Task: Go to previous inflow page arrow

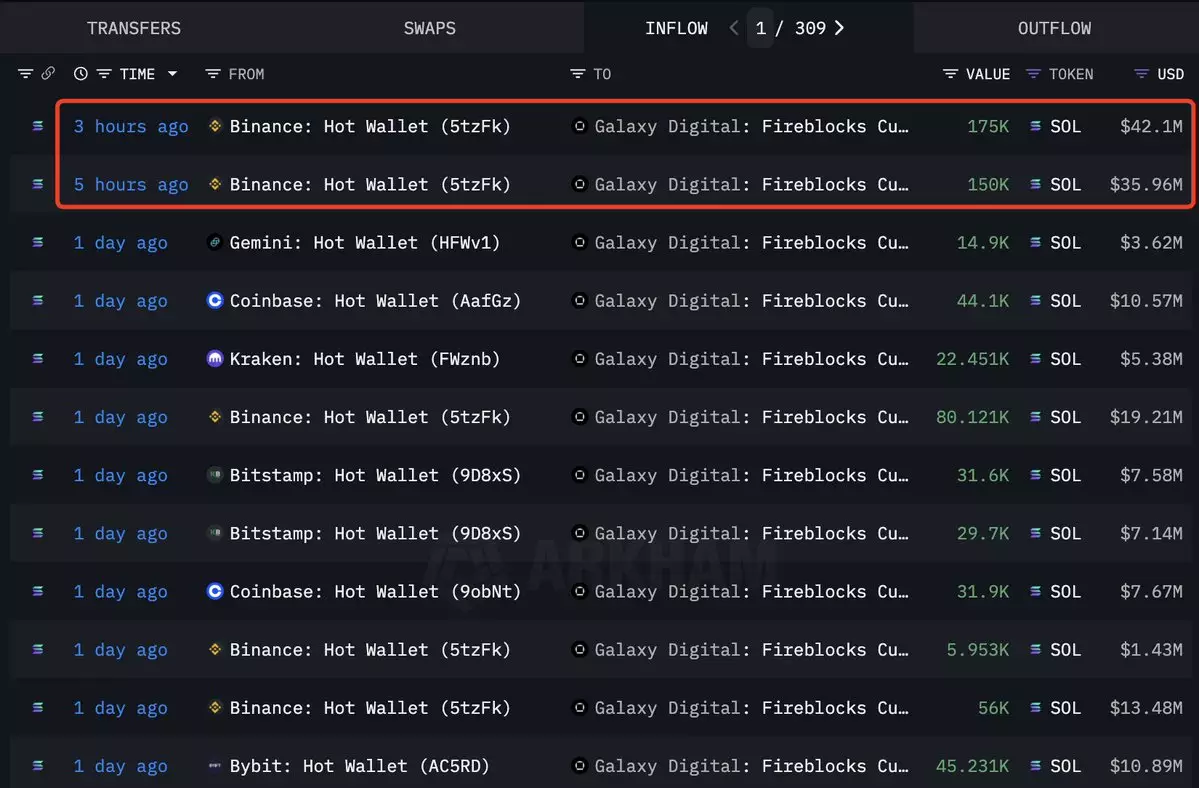Action: click(x=733, y=28)
